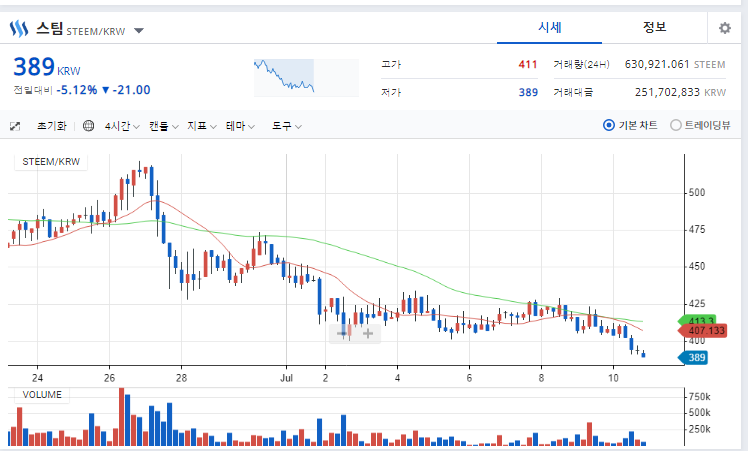
Task: Switch to the 시세 tab
Action: (x=550, y=28)
